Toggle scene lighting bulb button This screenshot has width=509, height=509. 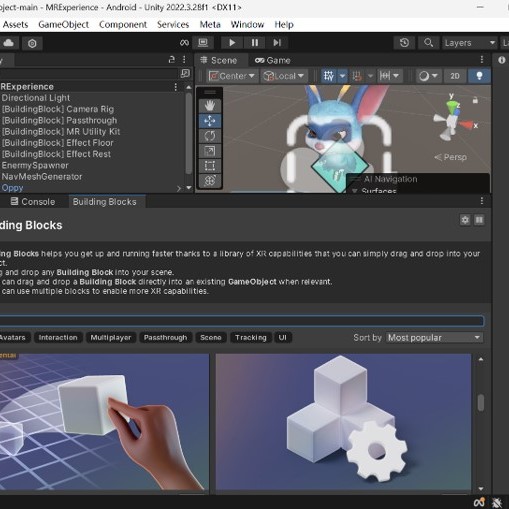coord(479,76)
